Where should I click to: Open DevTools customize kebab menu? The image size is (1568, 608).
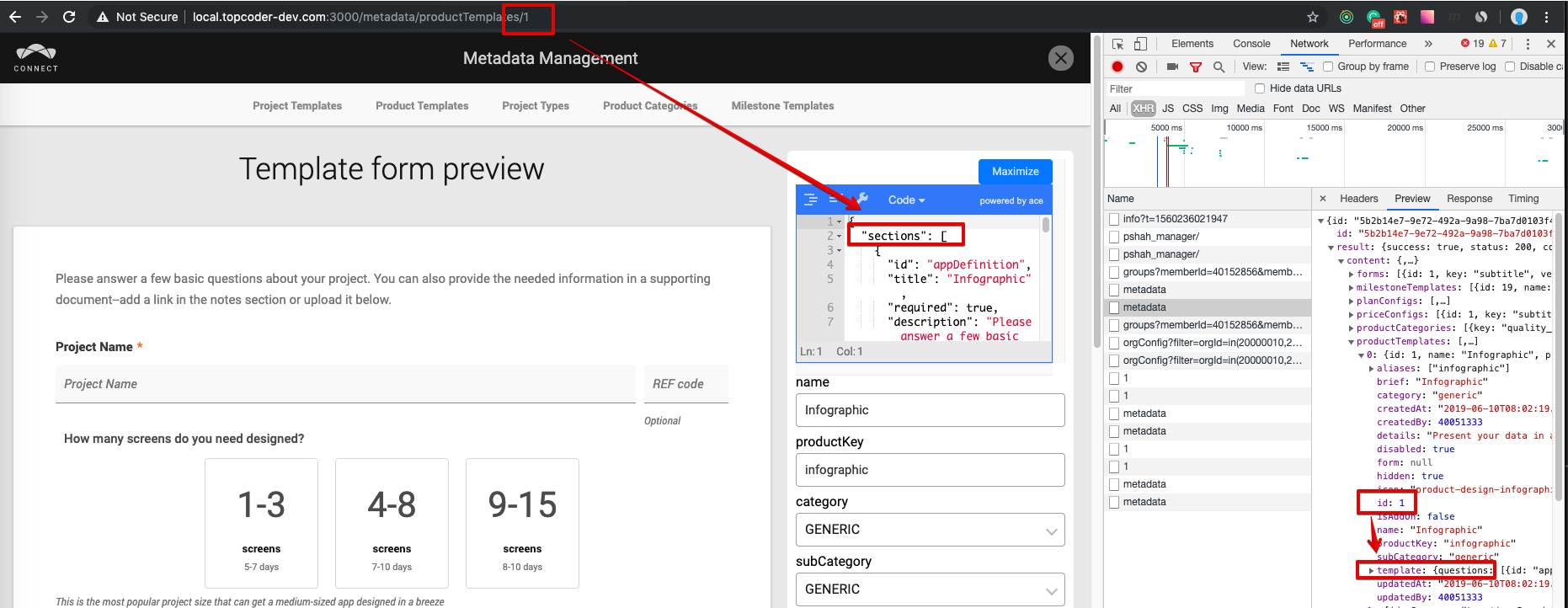pyautogui.click(x=1528, y=44)
